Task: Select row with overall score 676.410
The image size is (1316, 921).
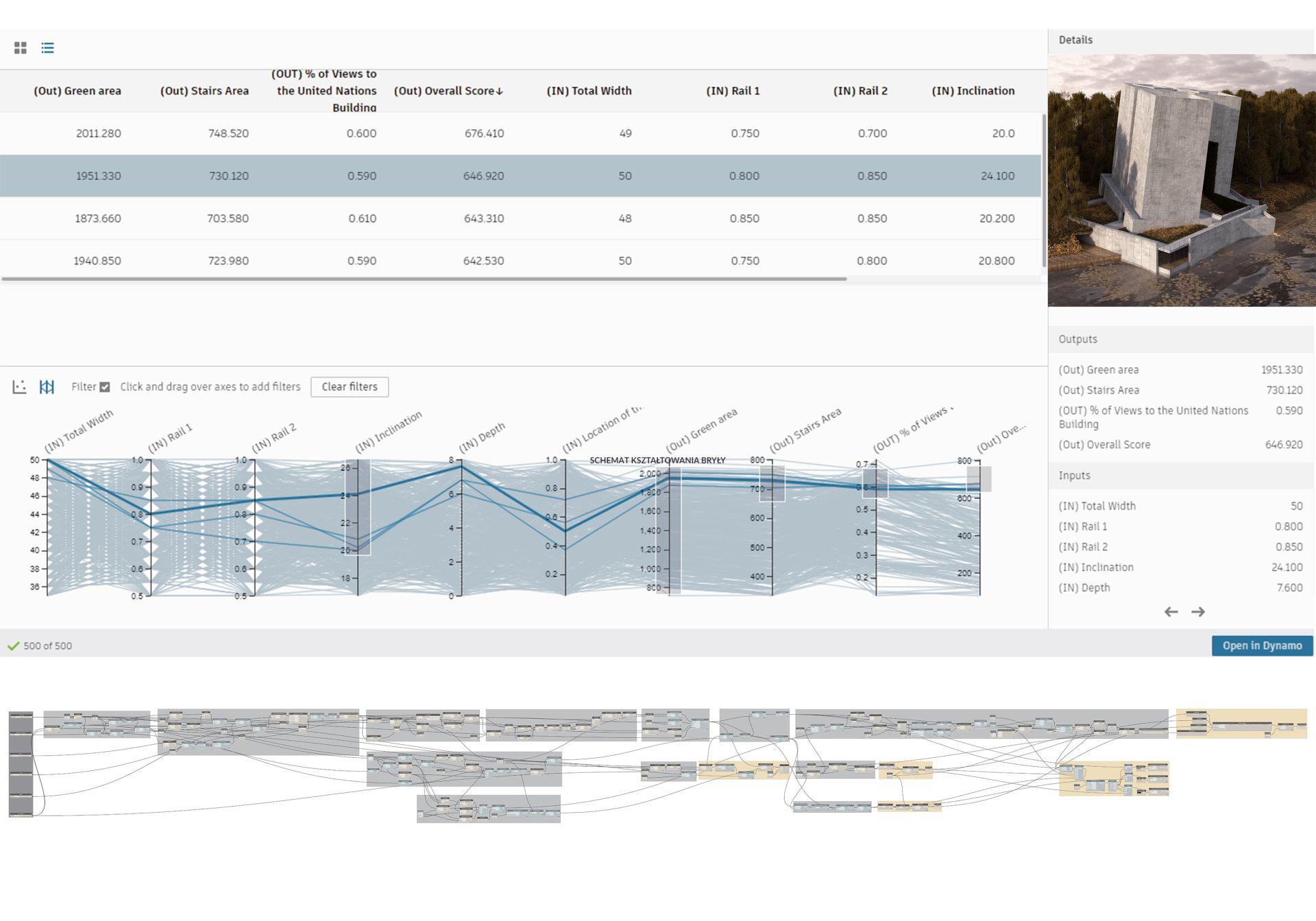Action: pyautogui.click(x=484, y=134)
